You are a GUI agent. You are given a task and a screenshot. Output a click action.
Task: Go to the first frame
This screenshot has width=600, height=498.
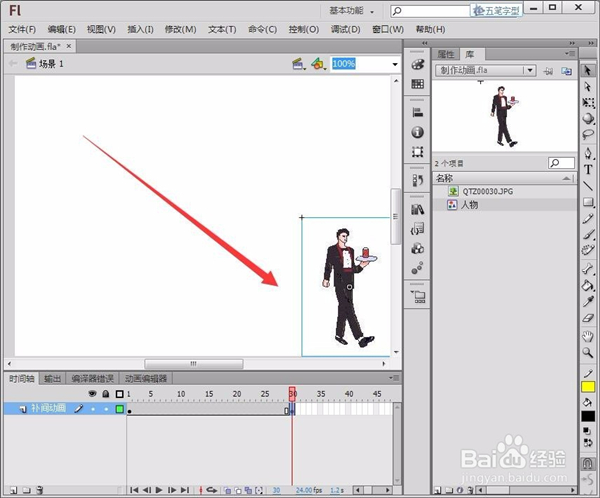[134, 490]
